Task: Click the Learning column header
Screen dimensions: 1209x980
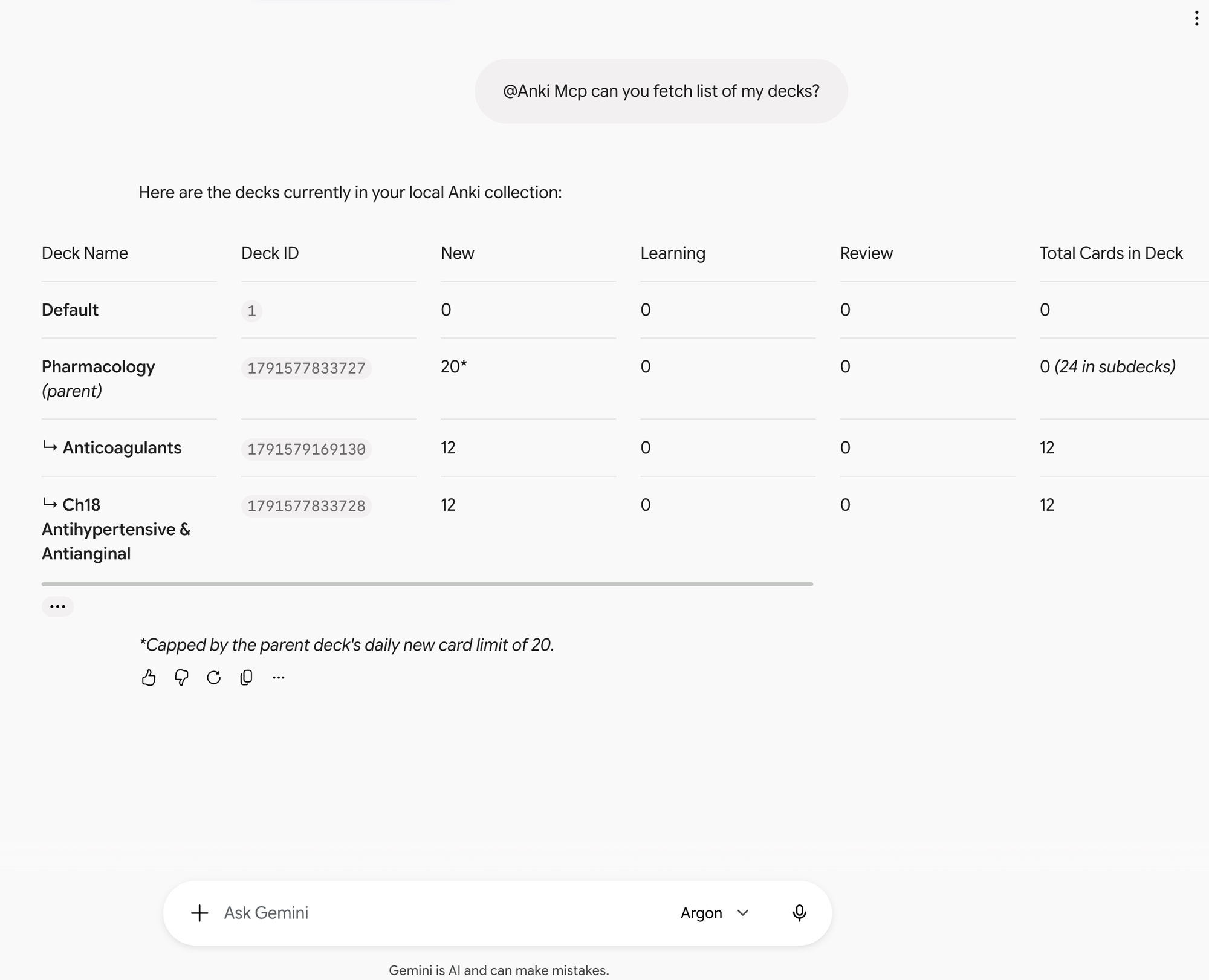Action: tap(673, 253)
